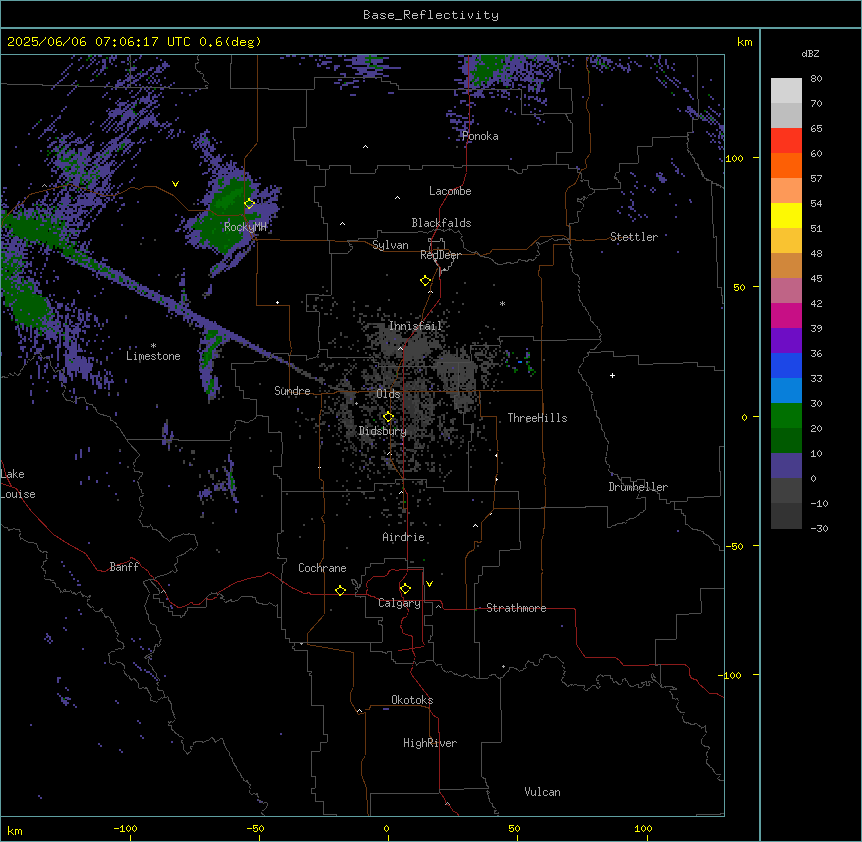Select the Strathmore label

tap(516, 608)
